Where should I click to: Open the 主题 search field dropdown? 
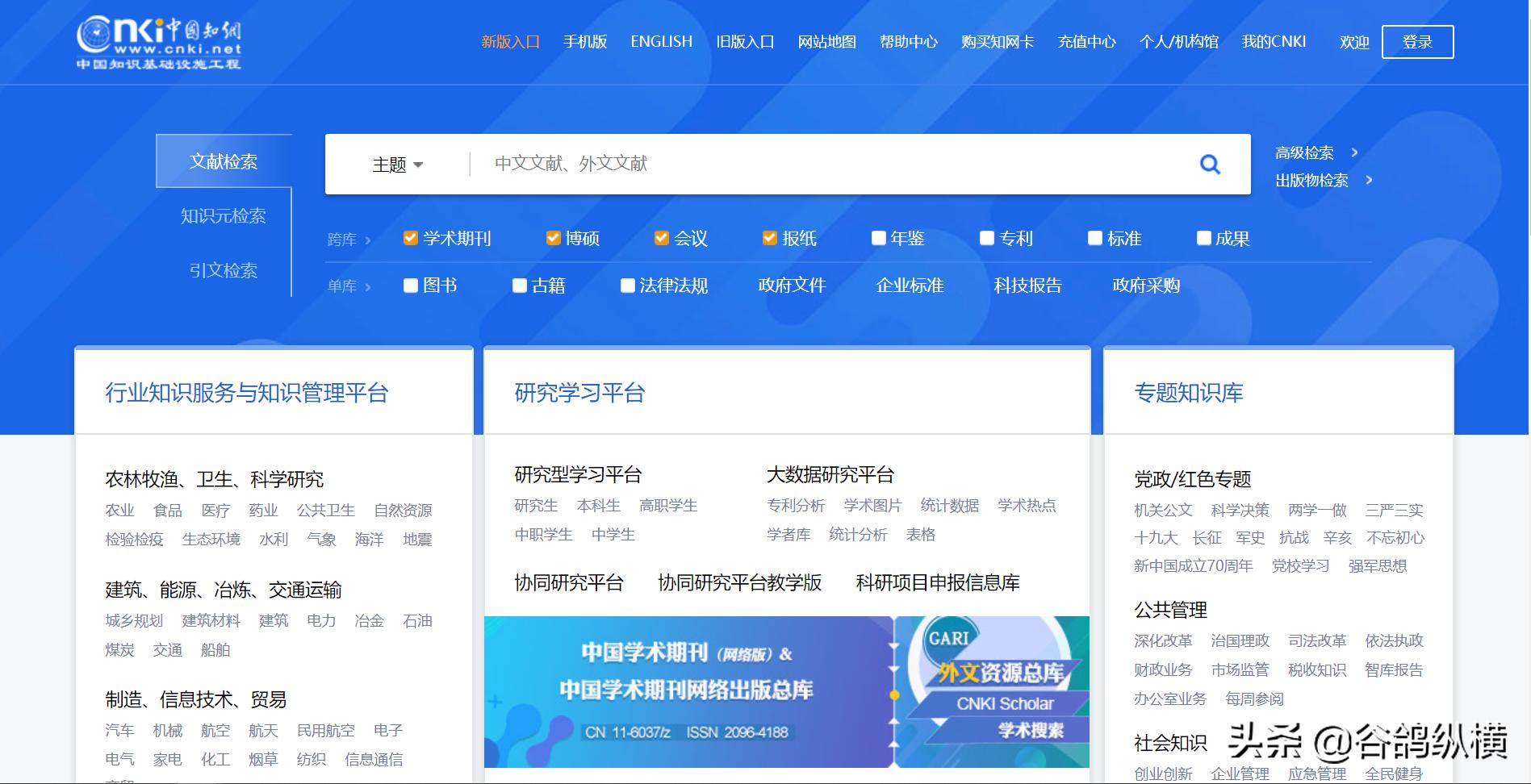click(x=397, y=164)
